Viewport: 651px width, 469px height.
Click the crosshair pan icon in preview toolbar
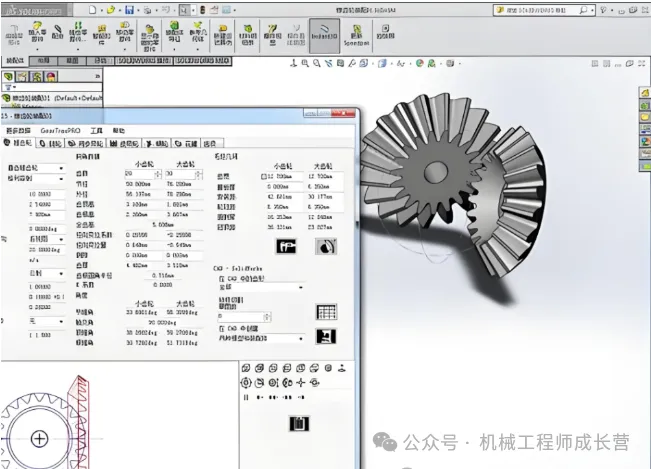(301, 383)
